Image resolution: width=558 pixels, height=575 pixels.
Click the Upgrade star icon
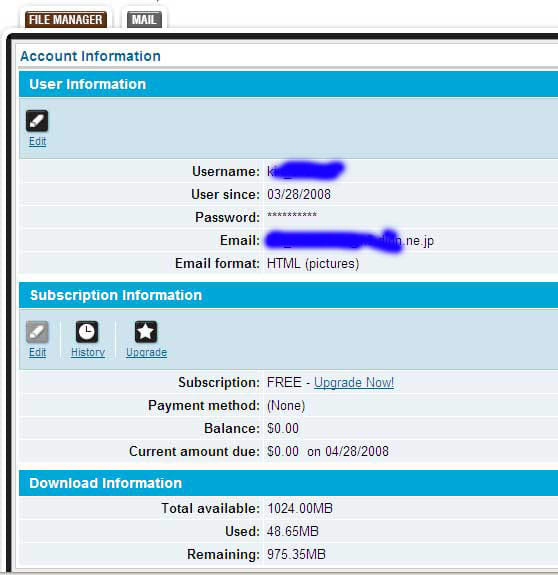pyautogui.click(x=146, y=332)
